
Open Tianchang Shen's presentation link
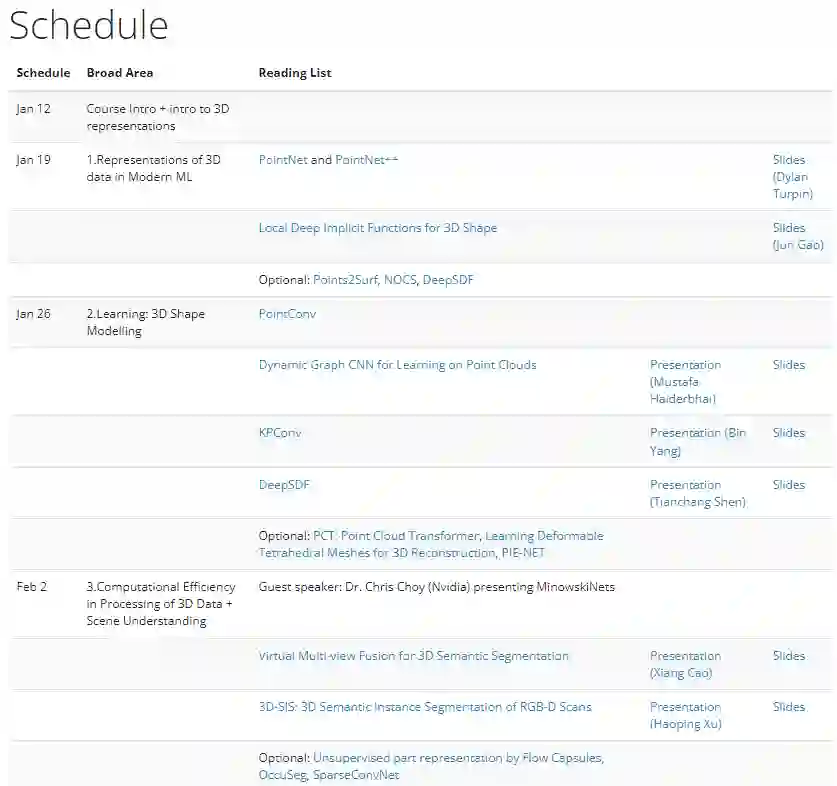coord(697,493)
